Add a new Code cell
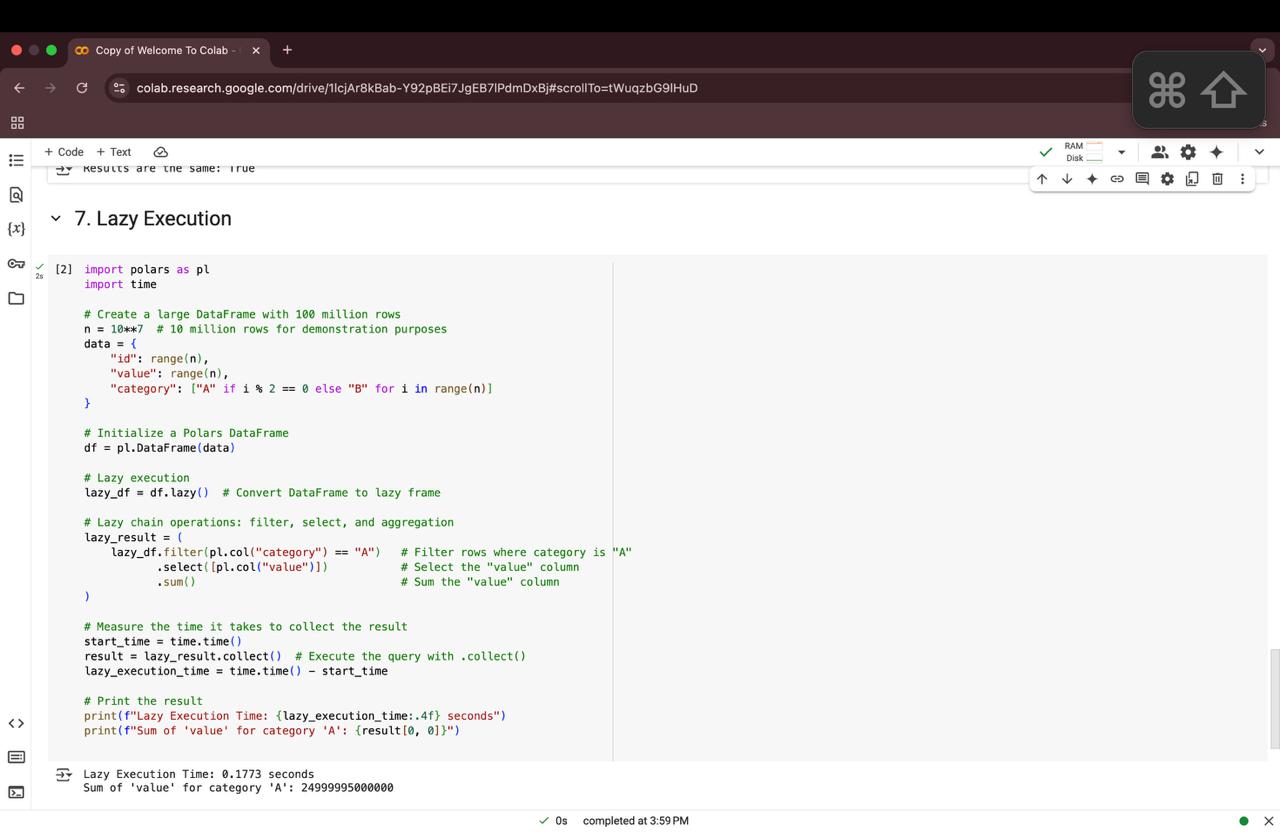Viewport: 1280px width, 832px height. pos(64,152)
